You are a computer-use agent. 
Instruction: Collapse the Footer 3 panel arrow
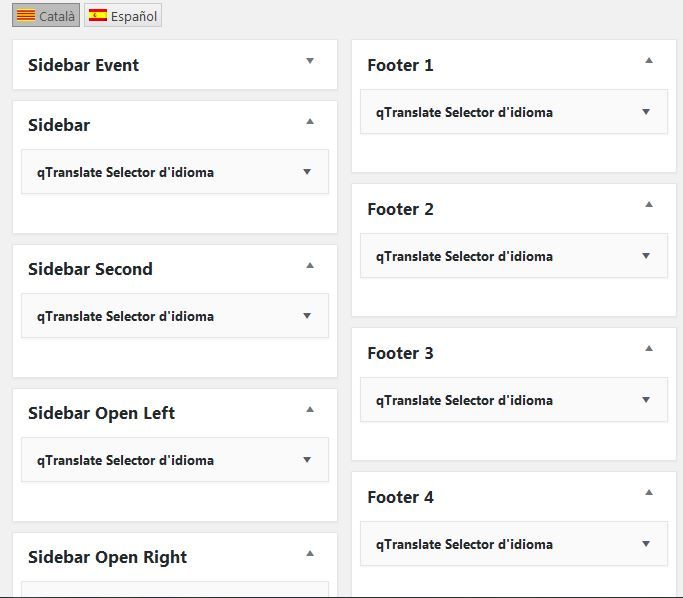click(x=649, y=348)
